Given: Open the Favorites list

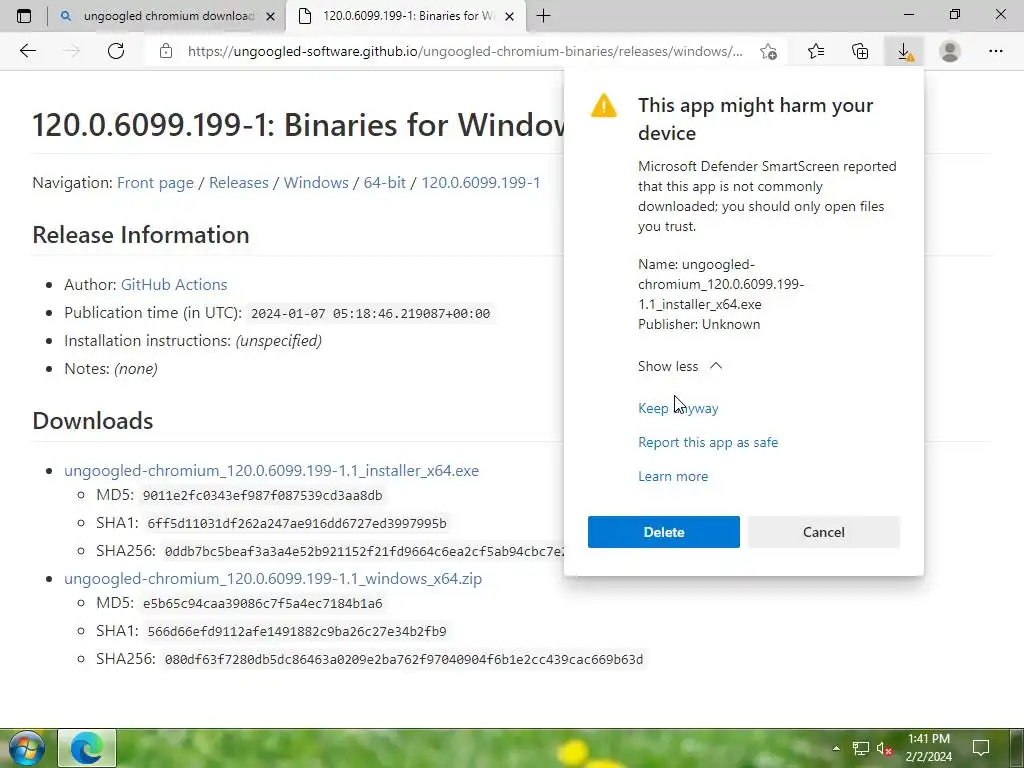Looking at the screenshot, I should (816, 51).
